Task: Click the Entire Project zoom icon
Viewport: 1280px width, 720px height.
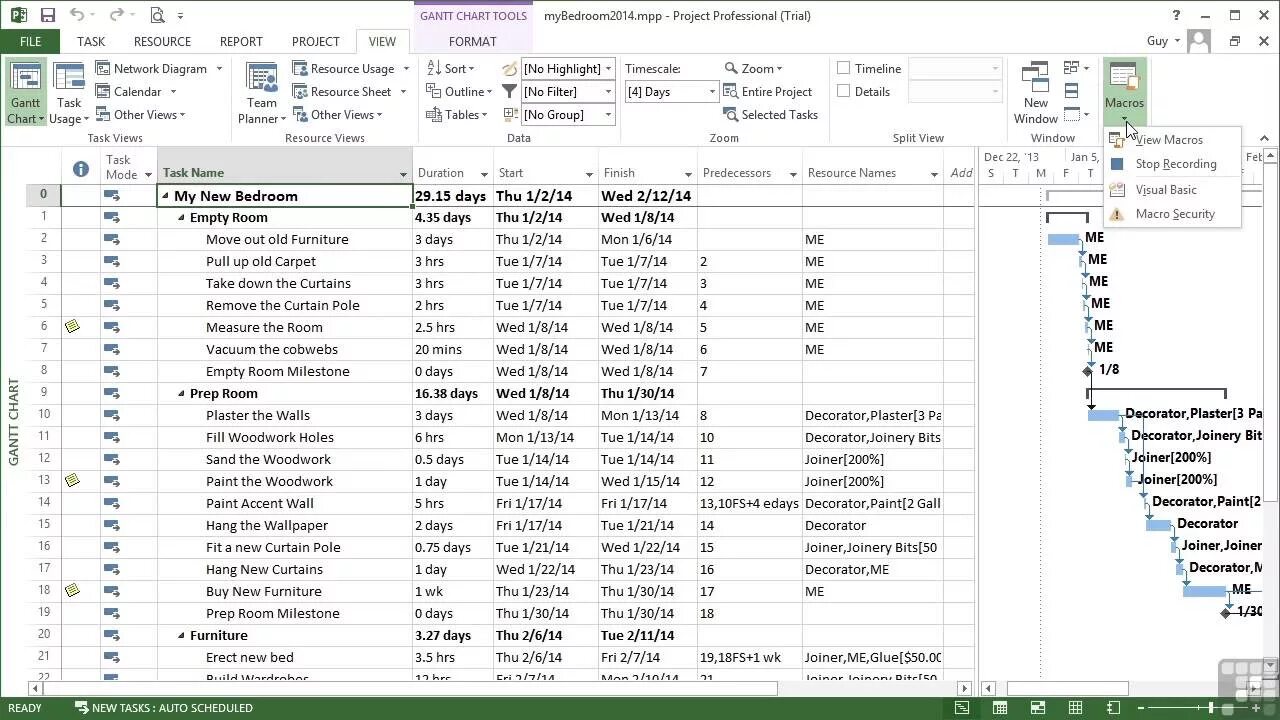Action: pos(730,91)
